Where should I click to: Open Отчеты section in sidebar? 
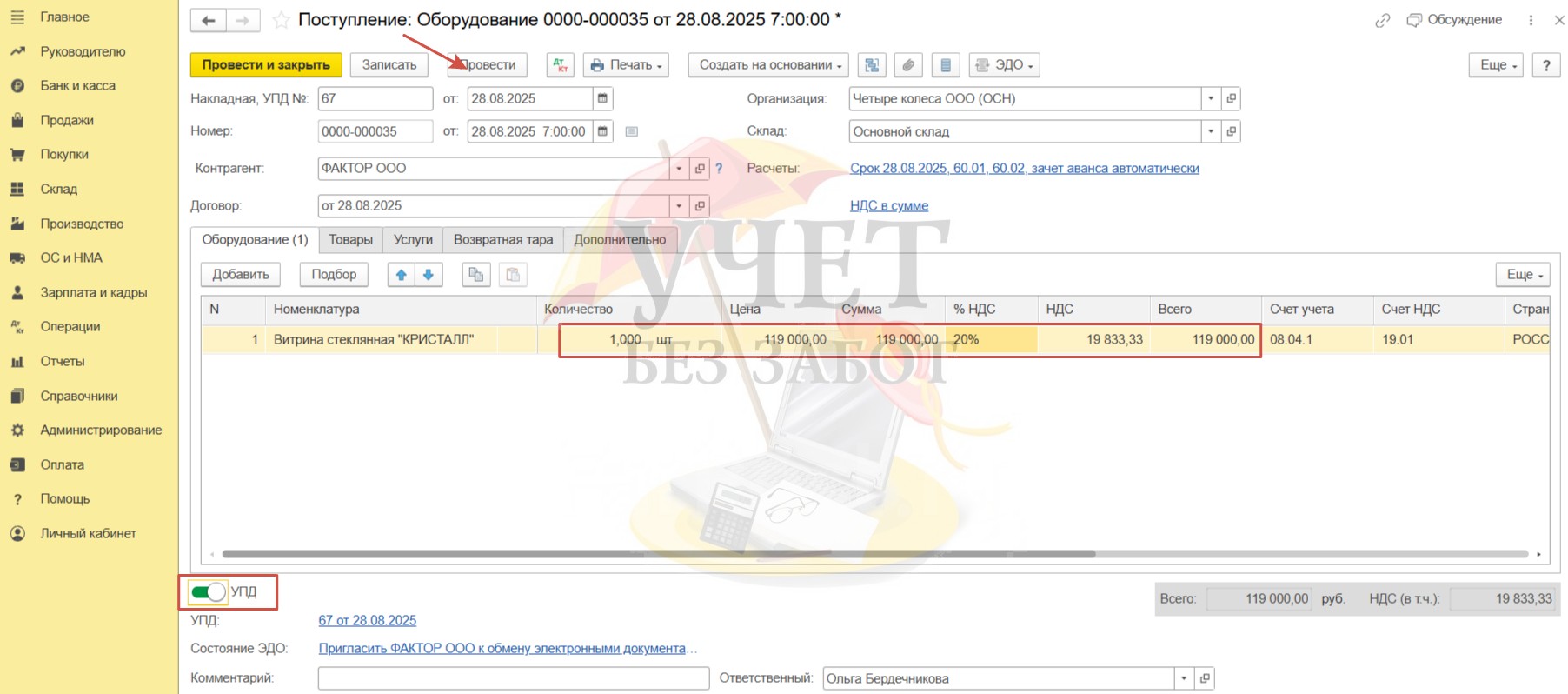63,361
